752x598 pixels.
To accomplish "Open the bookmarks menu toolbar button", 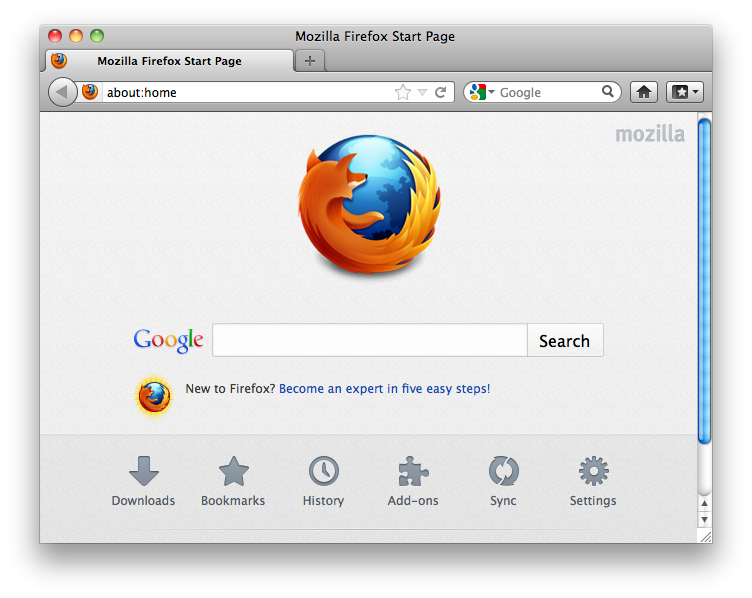I will coord(684,92).
